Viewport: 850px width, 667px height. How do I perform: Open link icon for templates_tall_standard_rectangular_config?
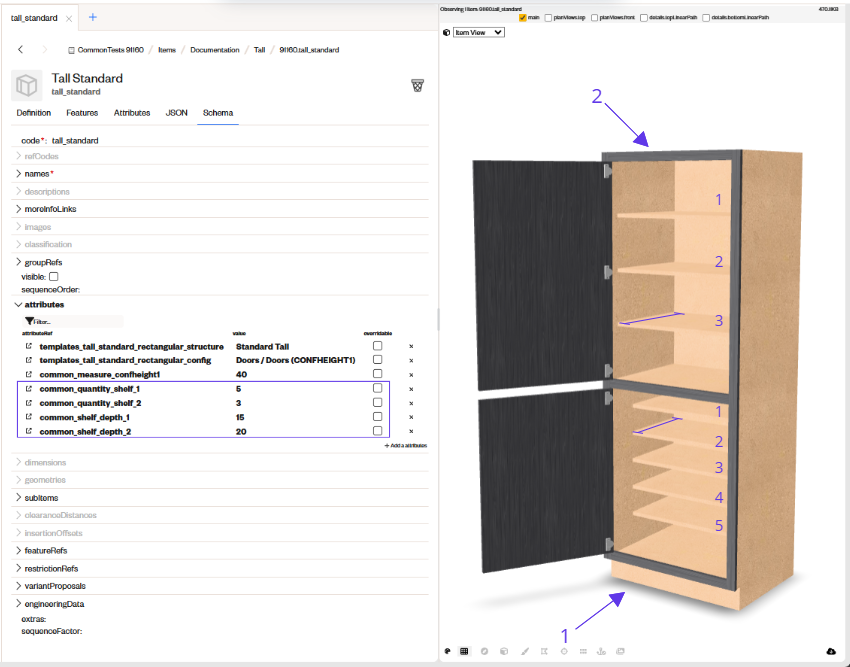tap(29, 360)
